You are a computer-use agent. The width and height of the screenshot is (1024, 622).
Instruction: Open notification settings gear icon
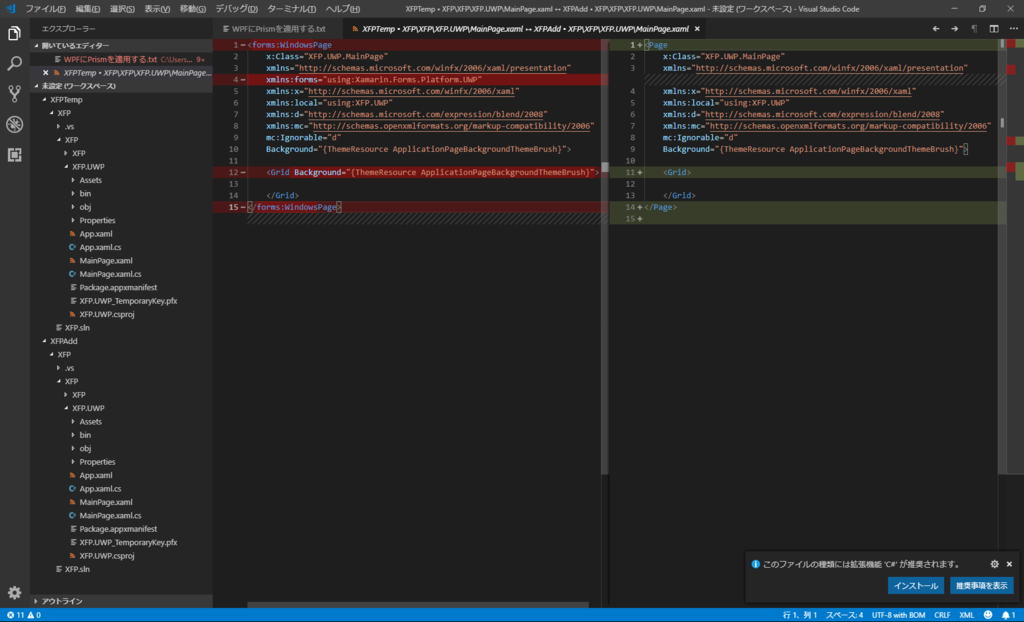tap(995, 564)
